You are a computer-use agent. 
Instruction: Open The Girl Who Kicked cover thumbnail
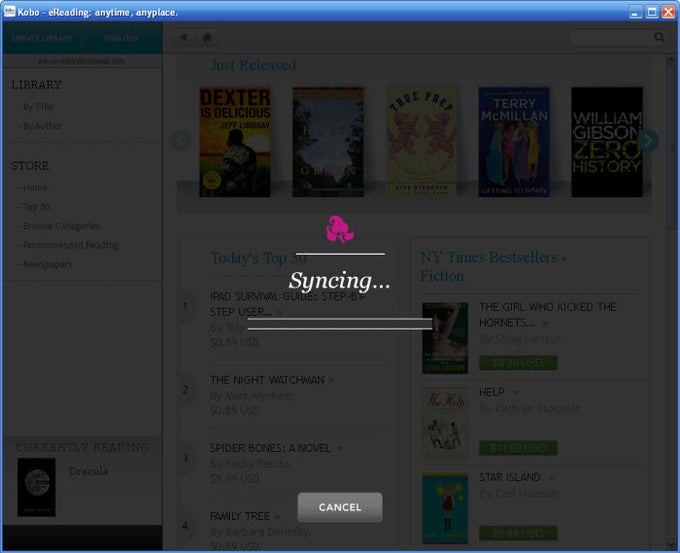coord(445,338)
